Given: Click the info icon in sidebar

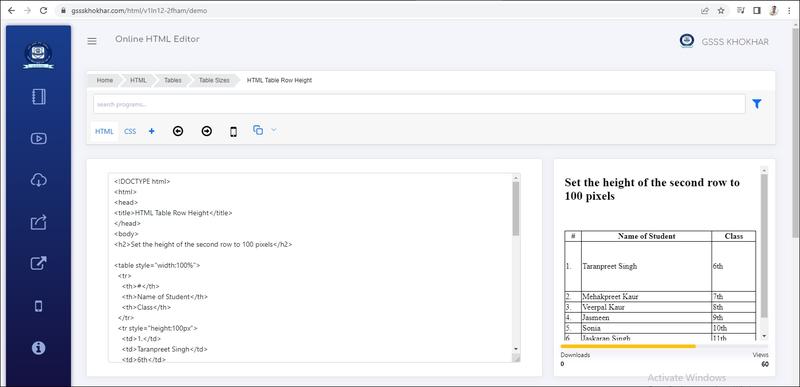Looking at the screenshot, I should click(x=39, y=348).
